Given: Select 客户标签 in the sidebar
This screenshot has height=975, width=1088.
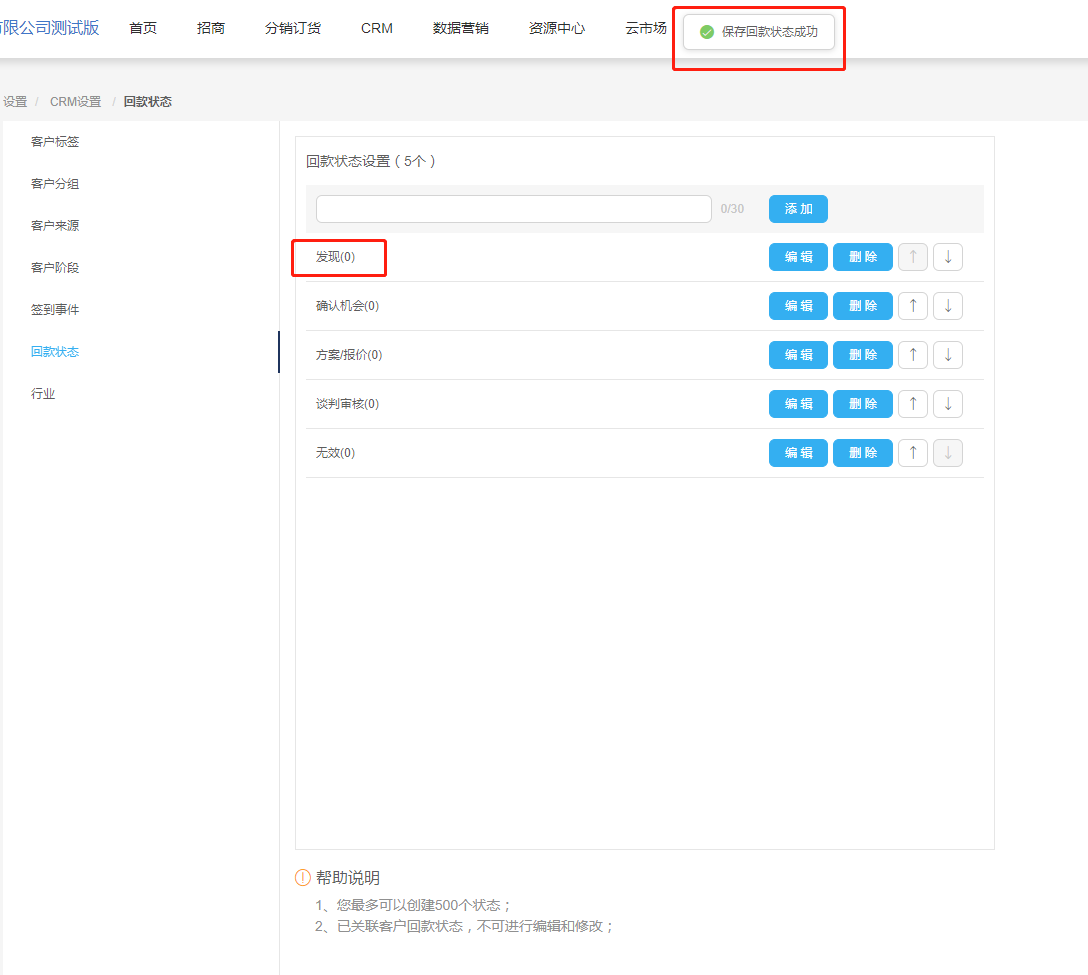Looking at the screenshot, I should pyautogui.click(x=55, y=142).
